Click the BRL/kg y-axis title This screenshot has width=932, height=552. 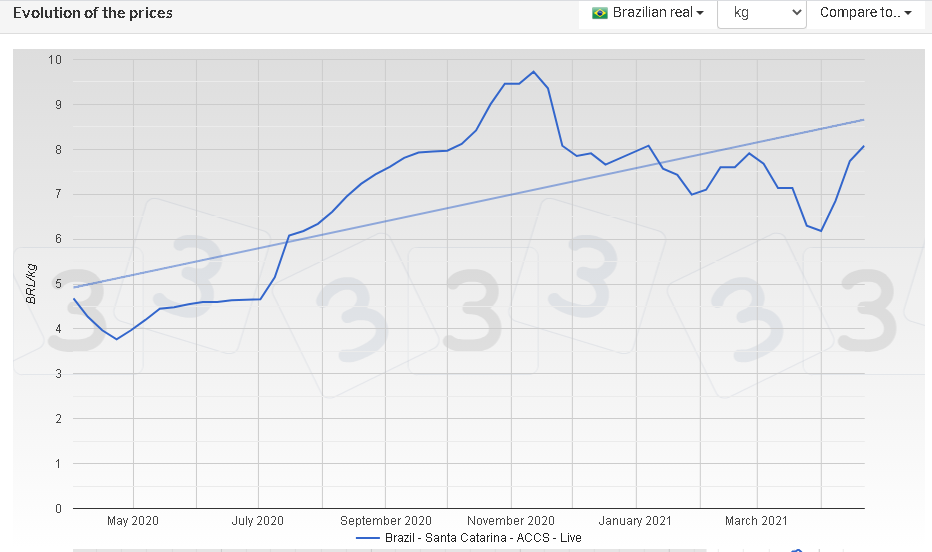pyautogui.click(x=32, y=284)
